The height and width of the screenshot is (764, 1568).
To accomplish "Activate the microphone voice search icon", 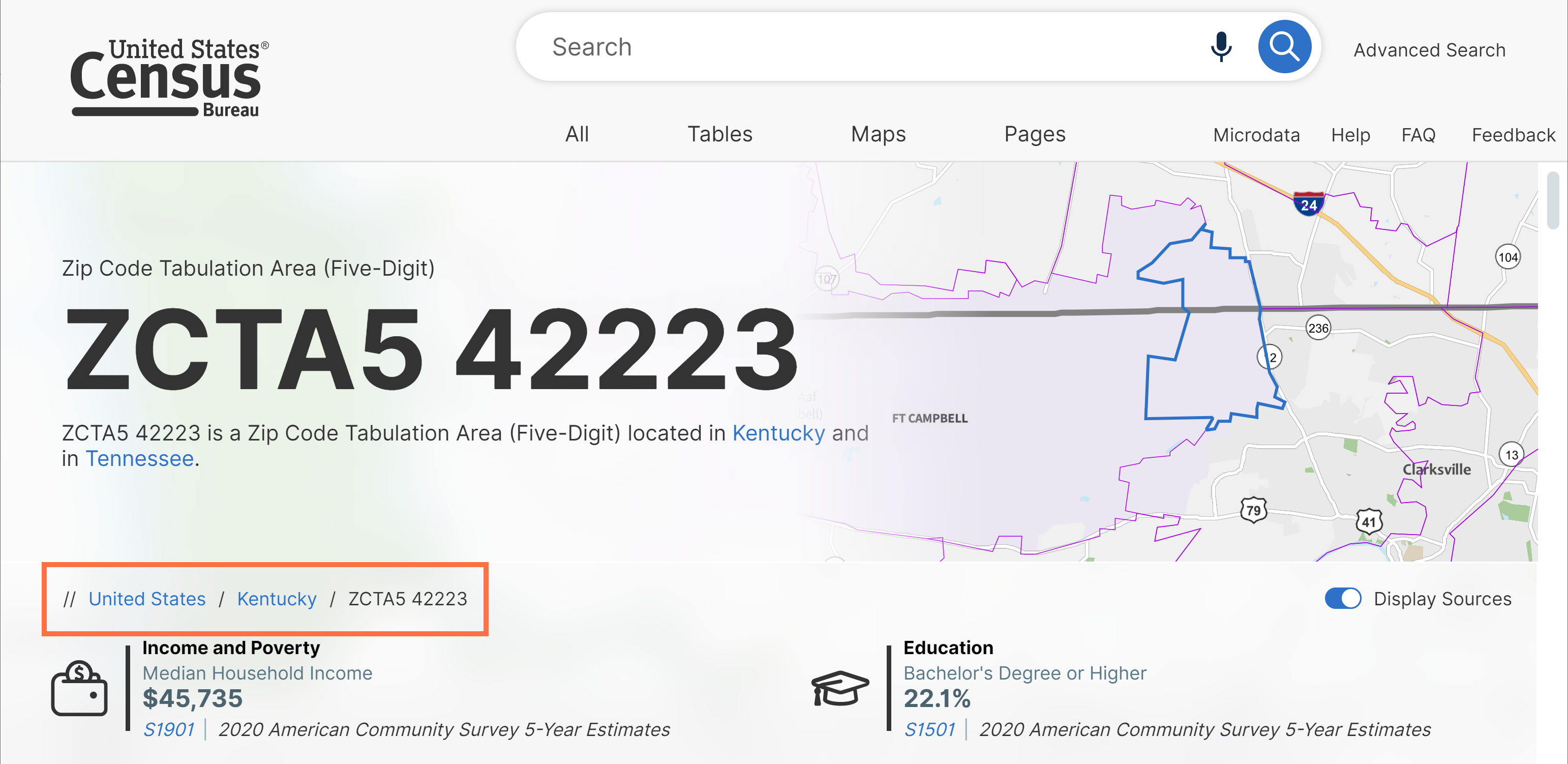I will (x=1220, y=47).
